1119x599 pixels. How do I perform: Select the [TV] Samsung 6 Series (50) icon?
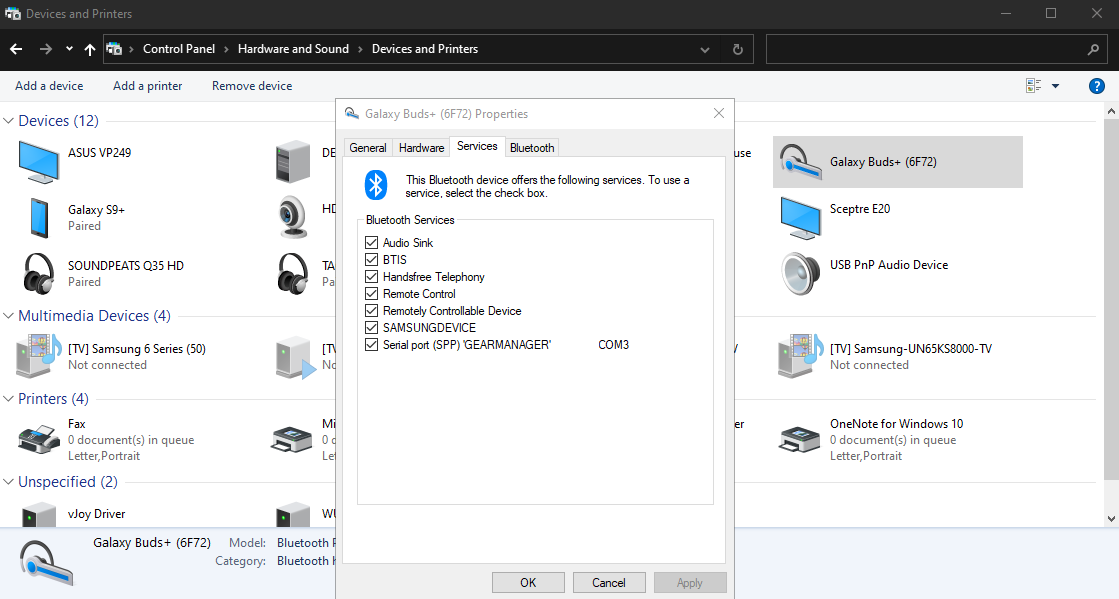pyautogui.click(x=39, y=356)
